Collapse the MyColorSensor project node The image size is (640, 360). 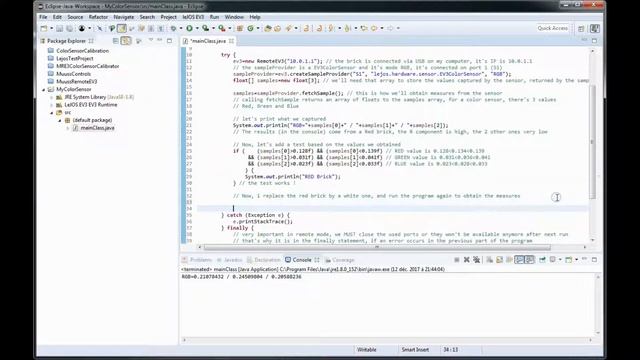pos(44,89)
